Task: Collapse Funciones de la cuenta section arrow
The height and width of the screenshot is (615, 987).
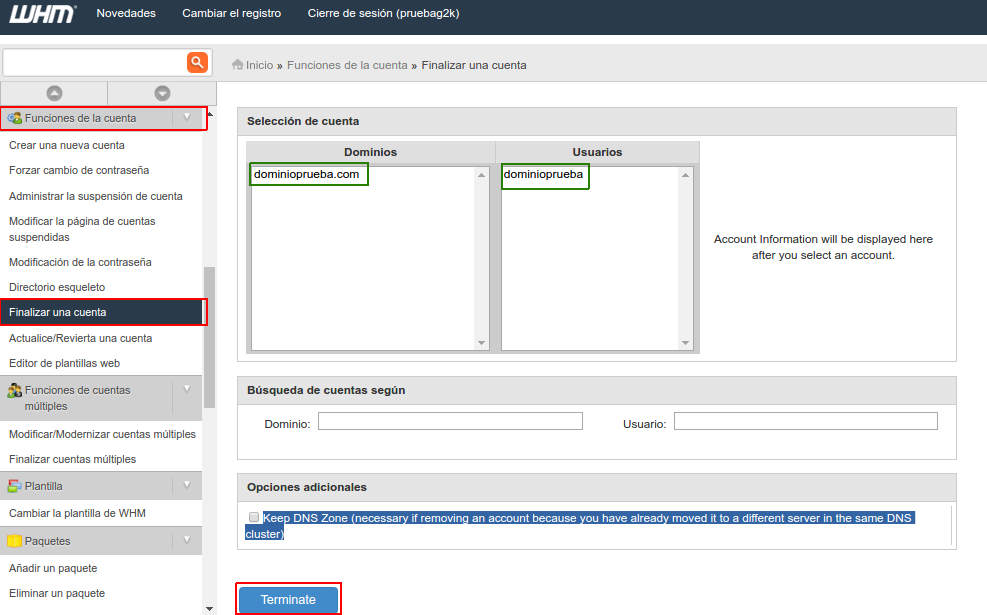Action: (x=187, y=117)
